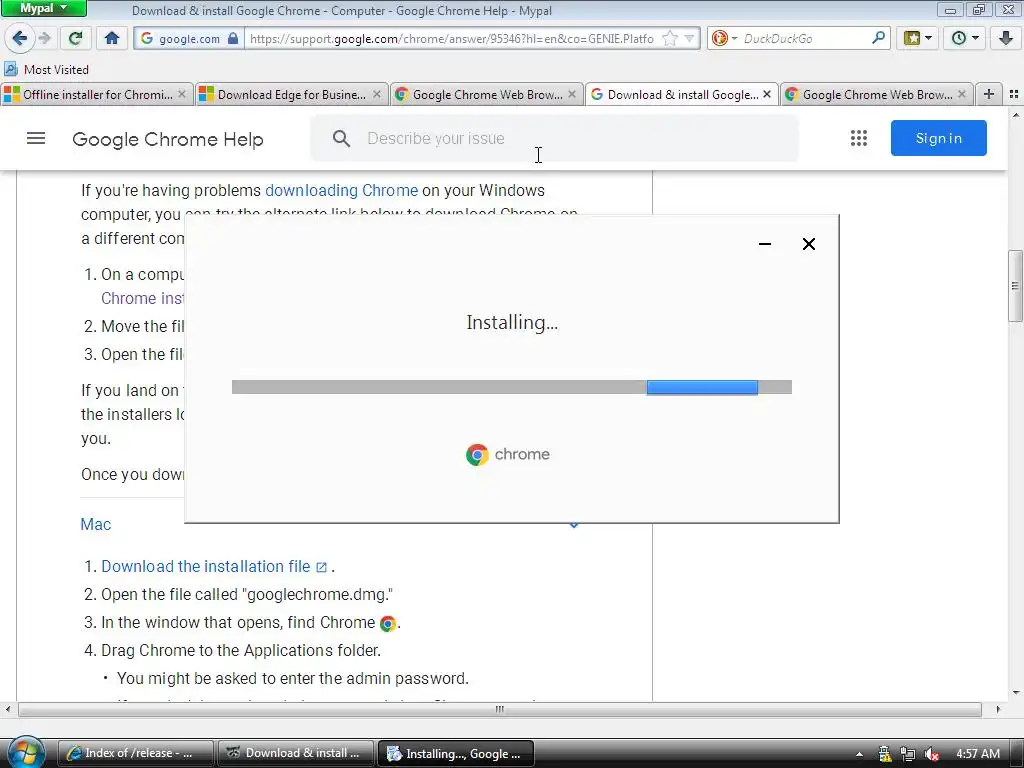The image size is (1024, 768).
Task: Open a new tab with plus button
Action: pyautogui.click(x=989, y=95)
